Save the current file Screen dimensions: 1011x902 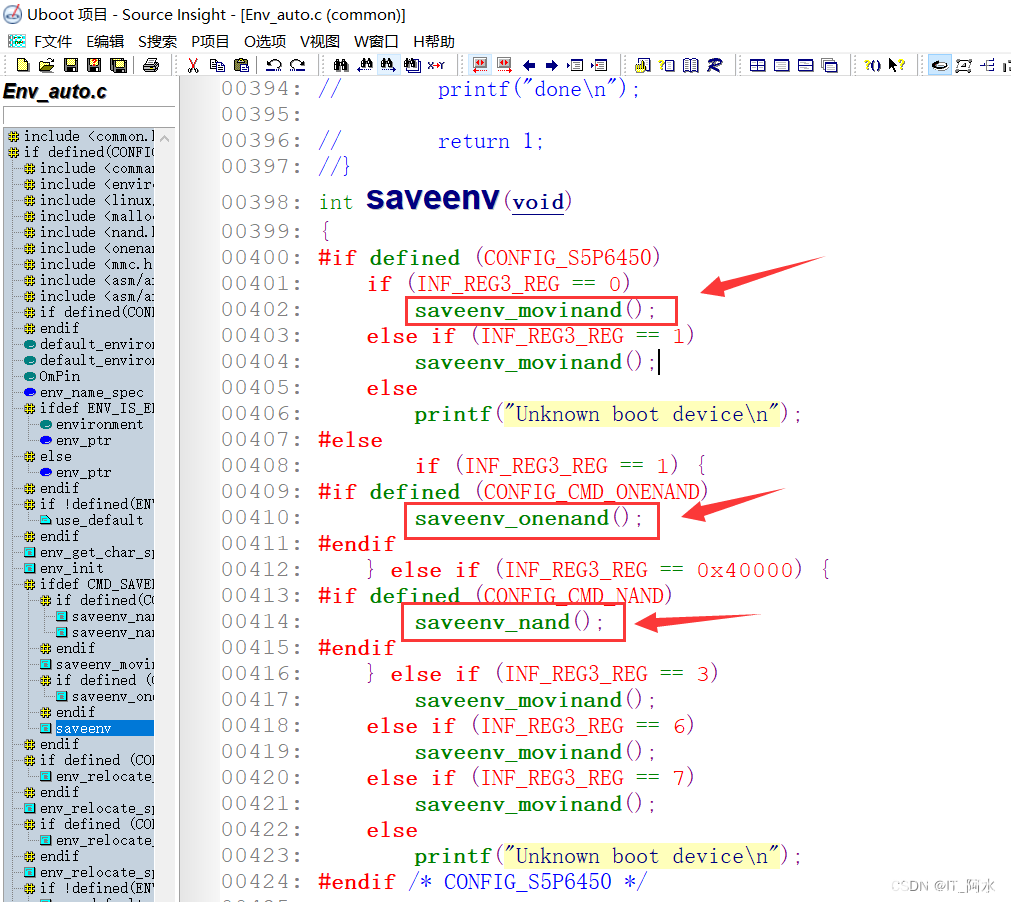69,65
